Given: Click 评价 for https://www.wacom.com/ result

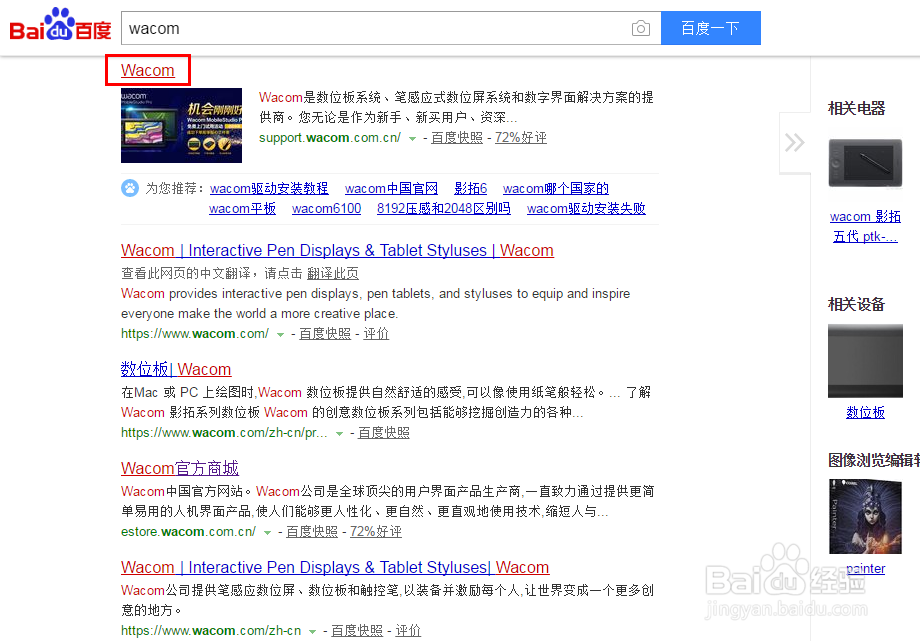Looking at the screenshot, I should 376,334.
